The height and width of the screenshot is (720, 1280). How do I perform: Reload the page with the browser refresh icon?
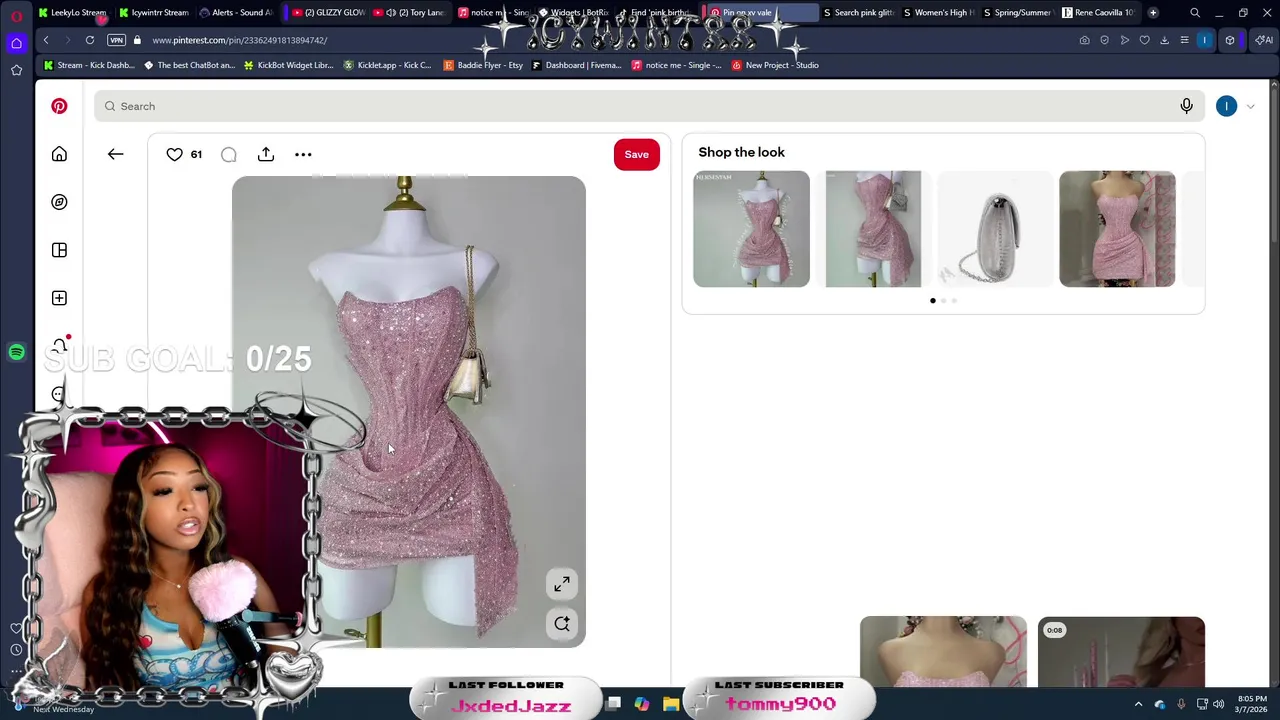click(89, 40)
